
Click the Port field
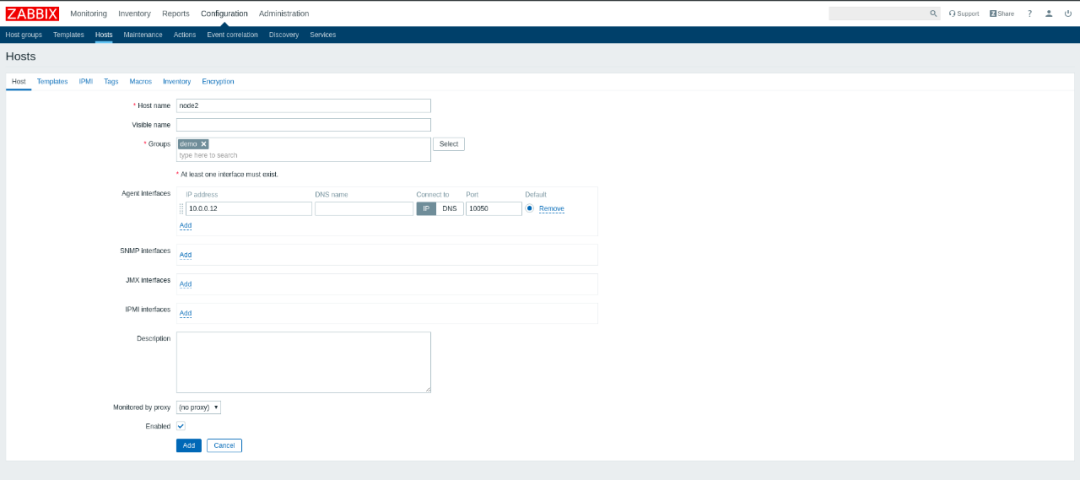[494, 209]
